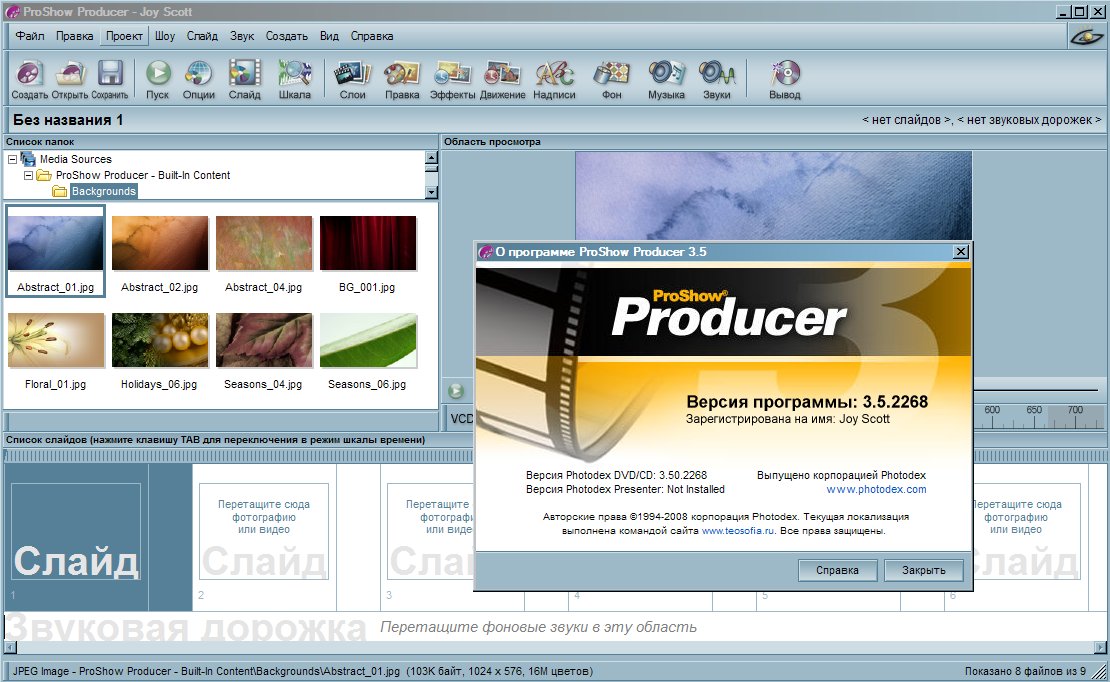
Task: Open the Шоу menu
Action: (165, 36)
